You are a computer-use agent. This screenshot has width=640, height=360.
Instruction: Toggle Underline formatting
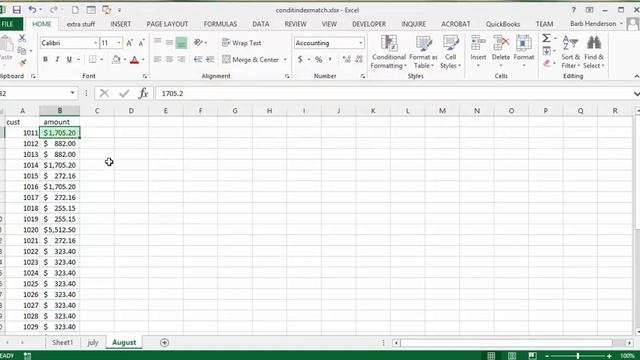(69, 60)
